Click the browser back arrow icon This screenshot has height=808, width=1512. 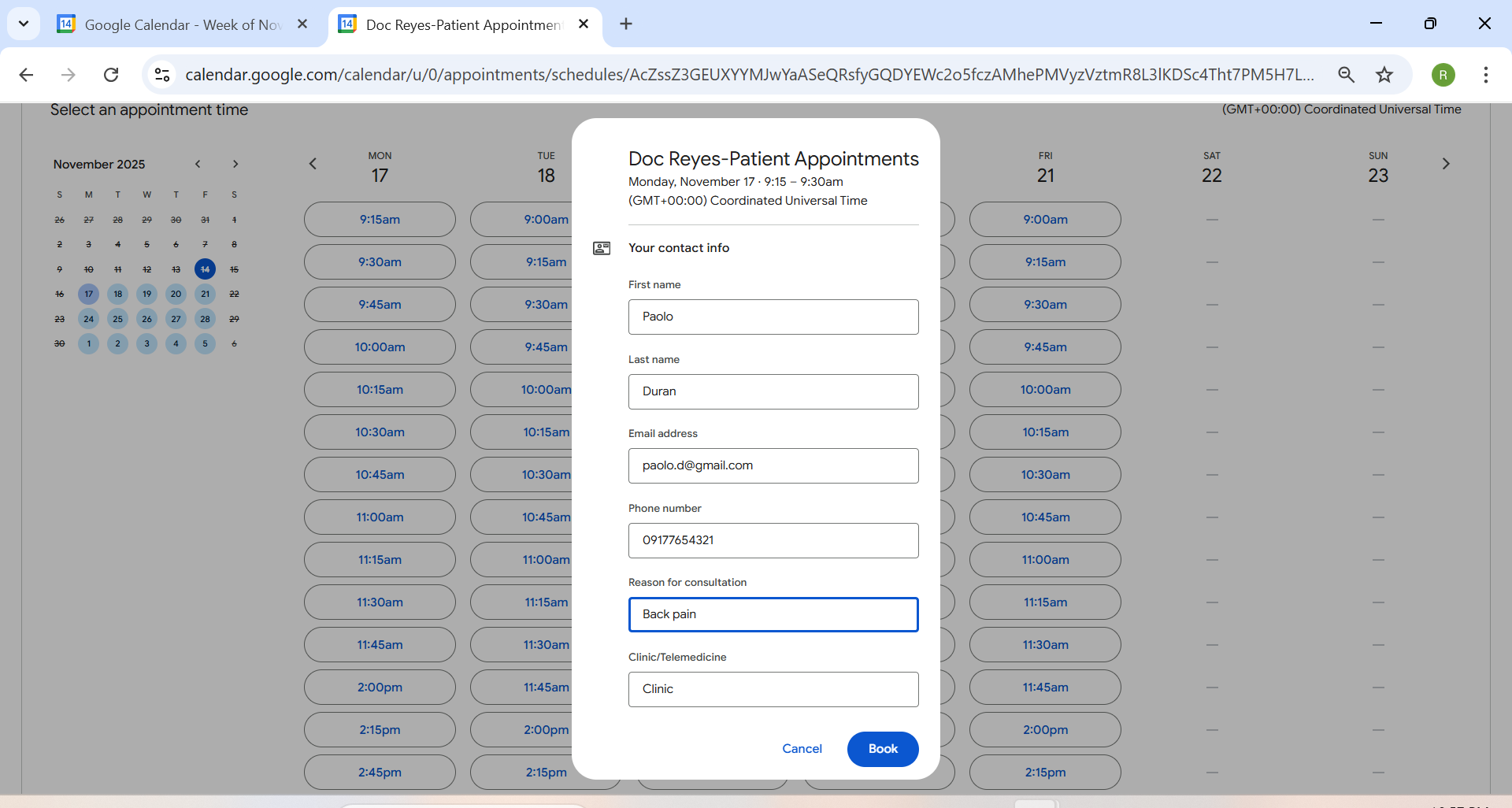tap(26, 75)
